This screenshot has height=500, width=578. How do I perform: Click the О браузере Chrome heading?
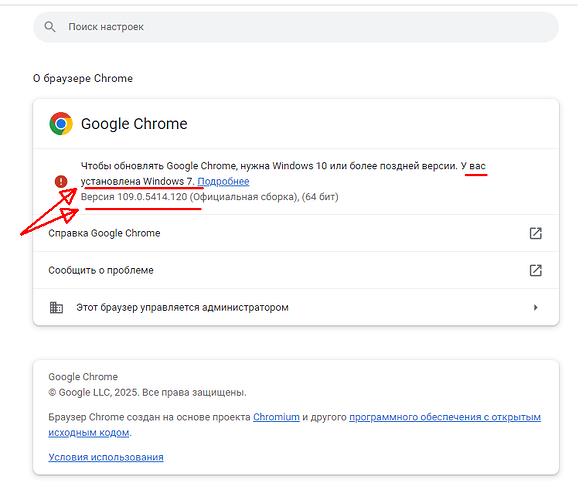click(x=83, y=78)
